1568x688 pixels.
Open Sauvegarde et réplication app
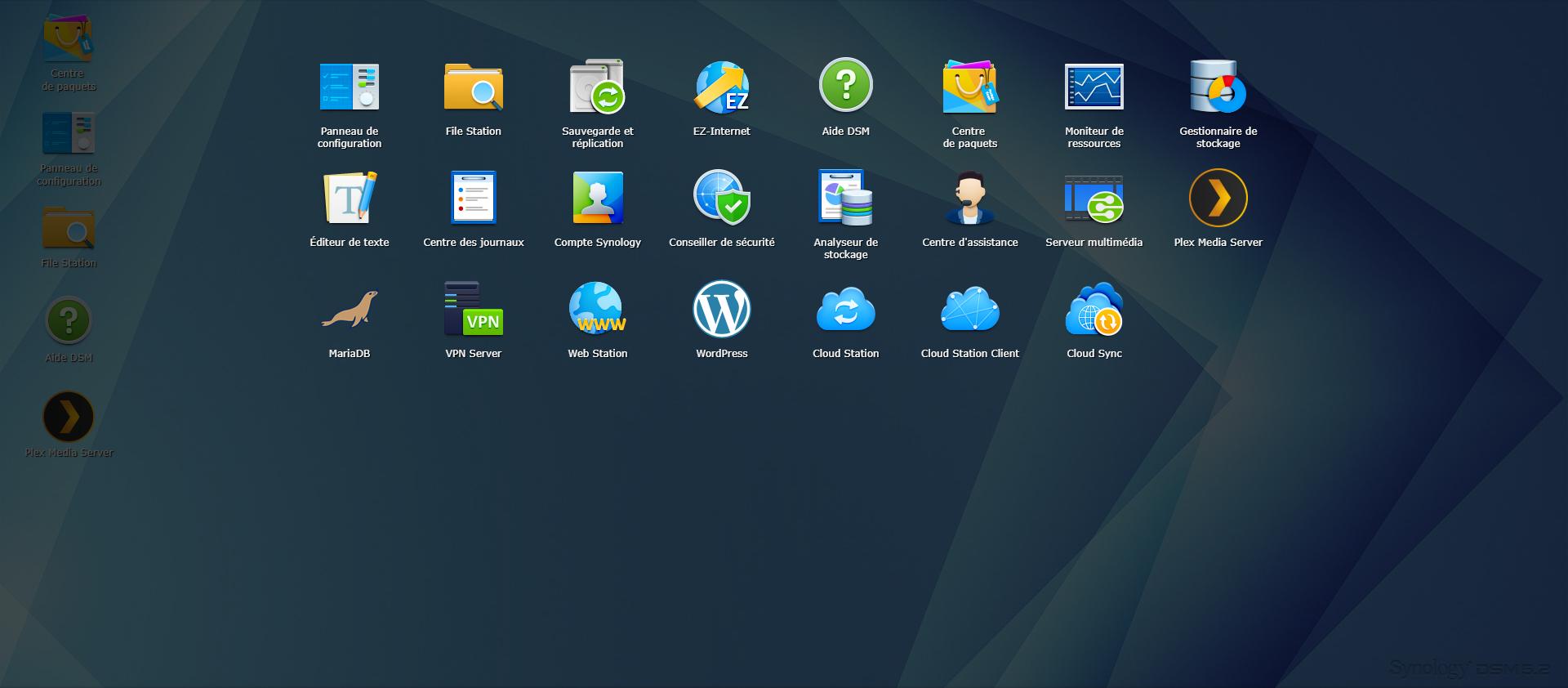coord(597,87)
